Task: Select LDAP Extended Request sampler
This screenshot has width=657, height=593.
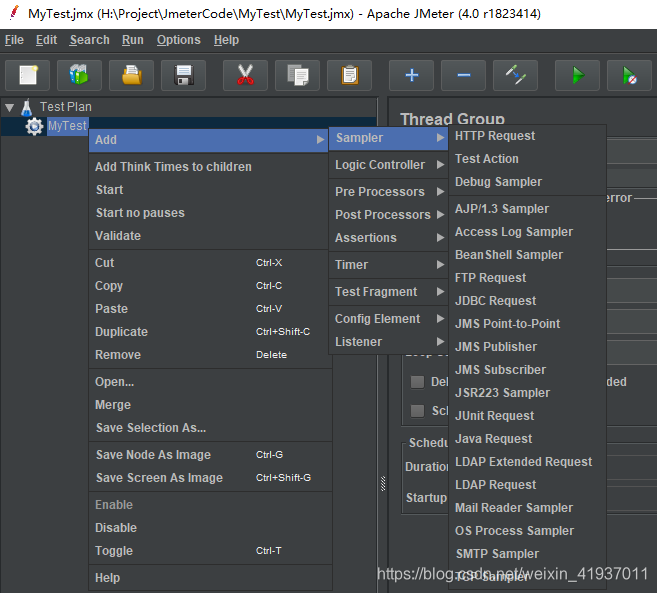Action: click(x=528, y=462)
